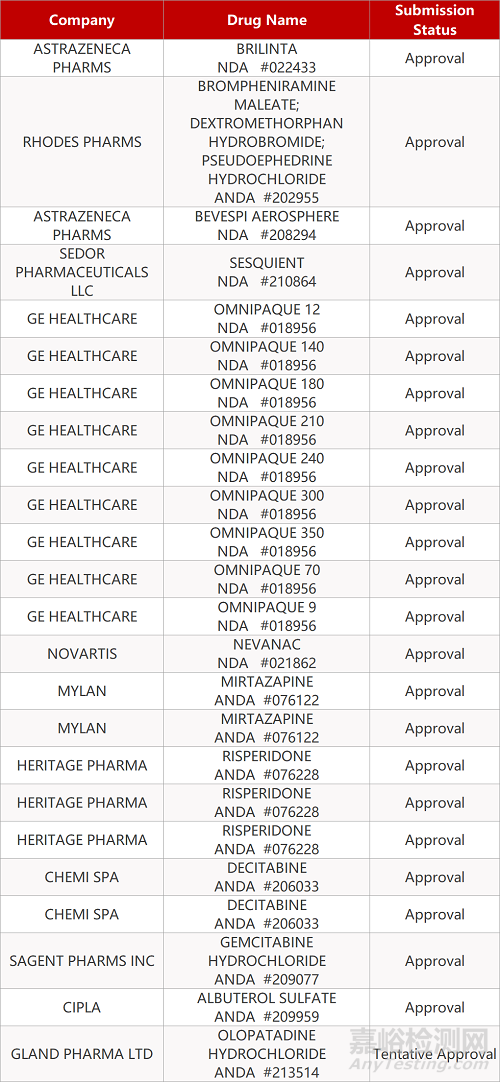Select the OMNIPAQUE 12 drug cell

click(x=267, y=319)
